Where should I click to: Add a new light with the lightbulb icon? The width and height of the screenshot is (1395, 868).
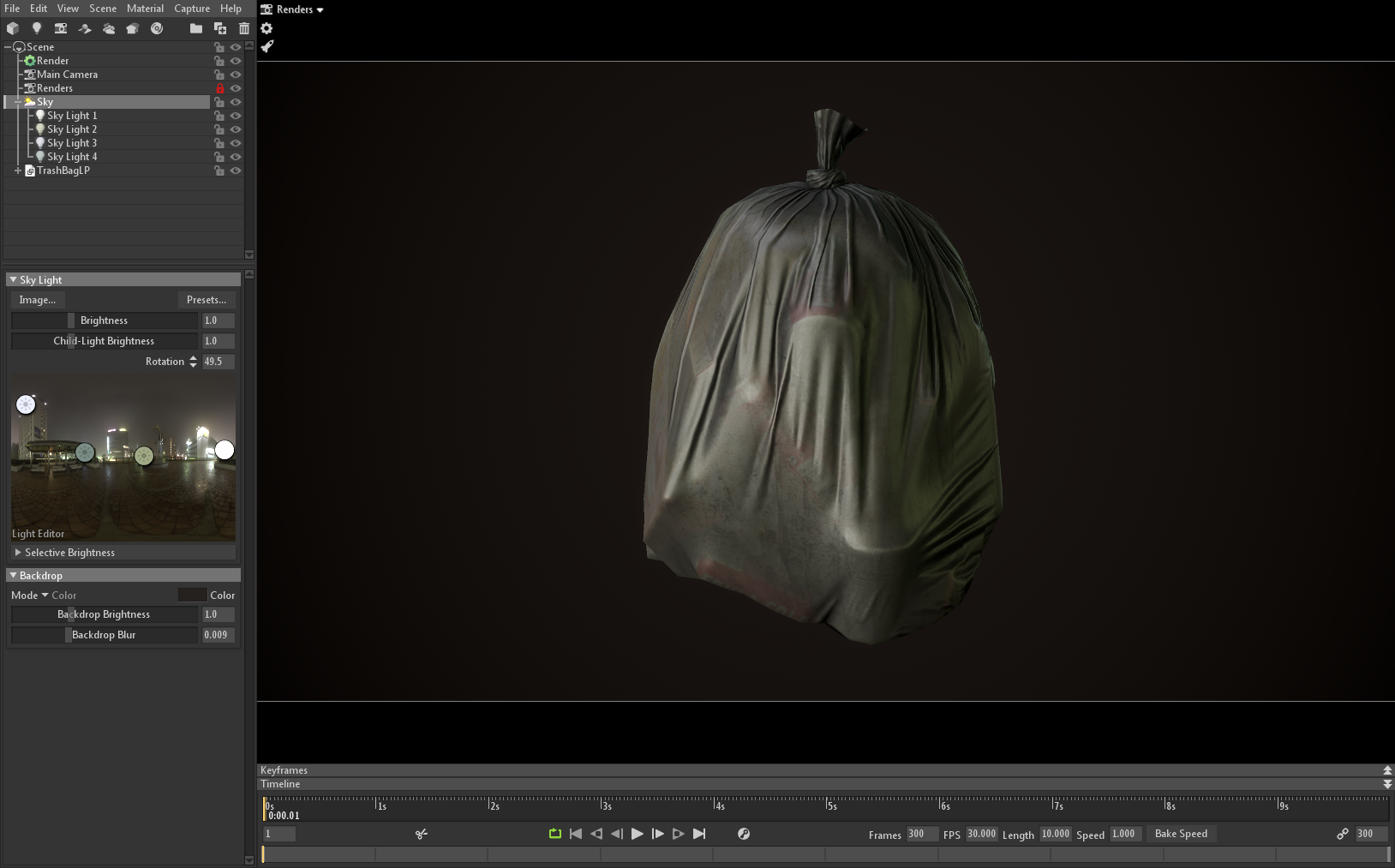pyautogui.click(x=37, y=28)
